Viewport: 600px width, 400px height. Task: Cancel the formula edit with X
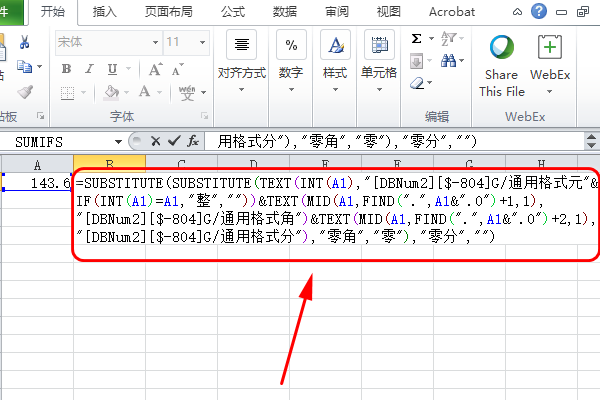(155, 141)
